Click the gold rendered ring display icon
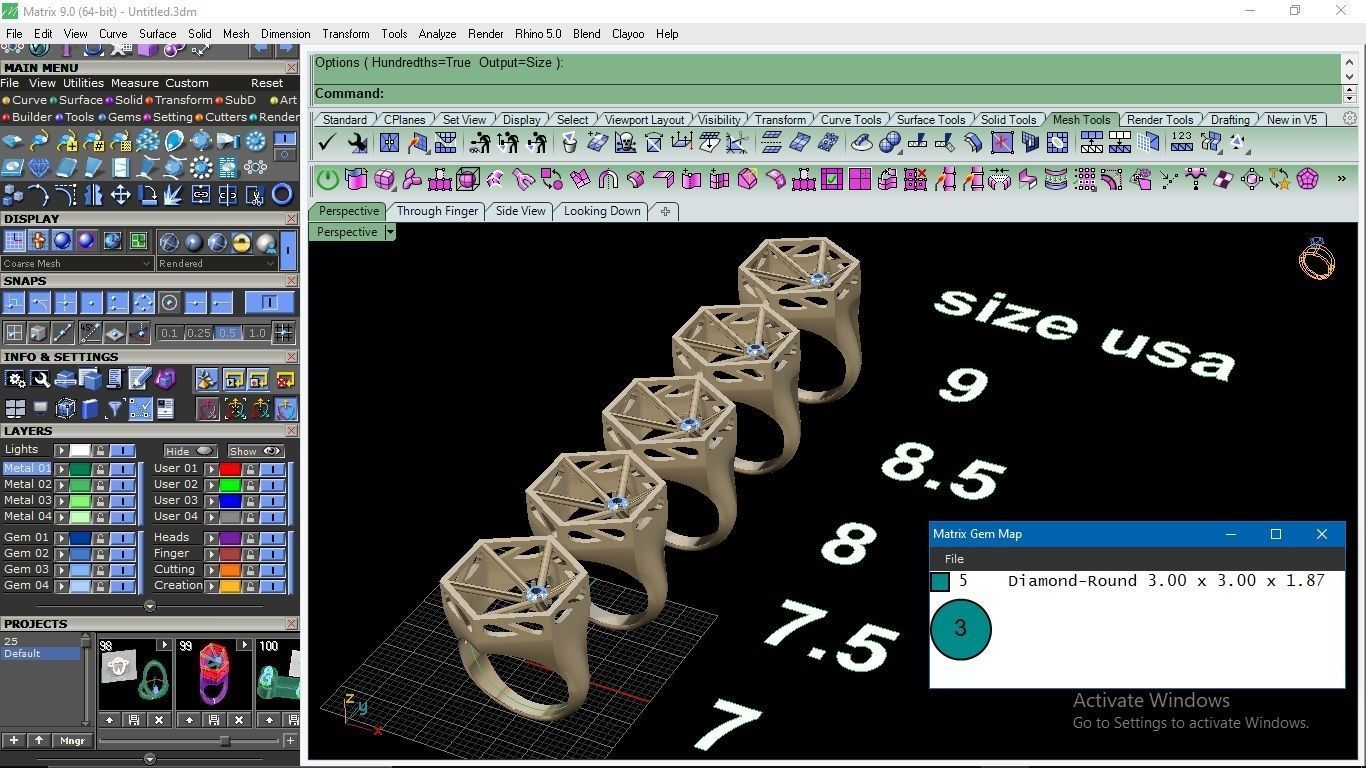This screenshot has height=768, width=1366. click(241, 241)
